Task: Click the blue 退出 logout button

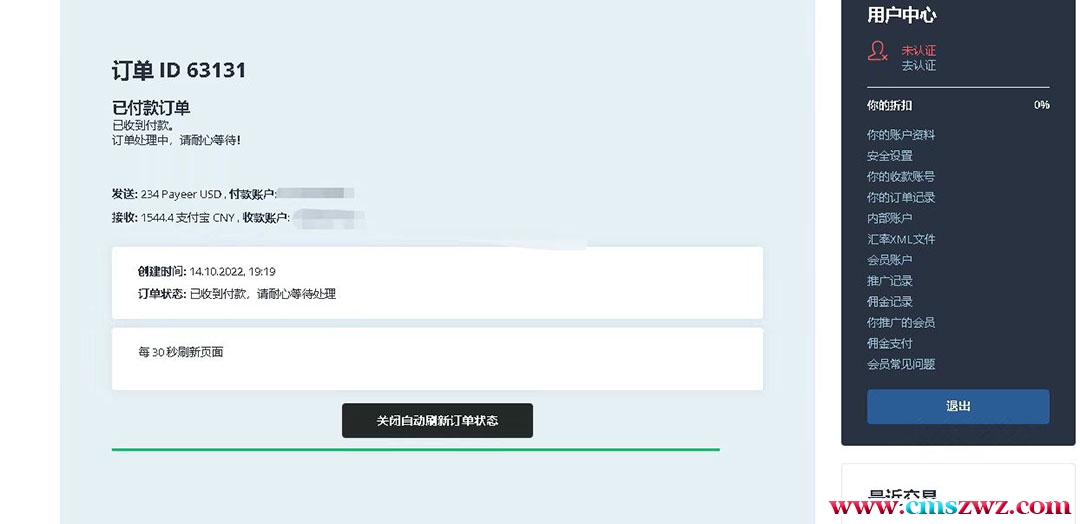Action: pos(958,406)
